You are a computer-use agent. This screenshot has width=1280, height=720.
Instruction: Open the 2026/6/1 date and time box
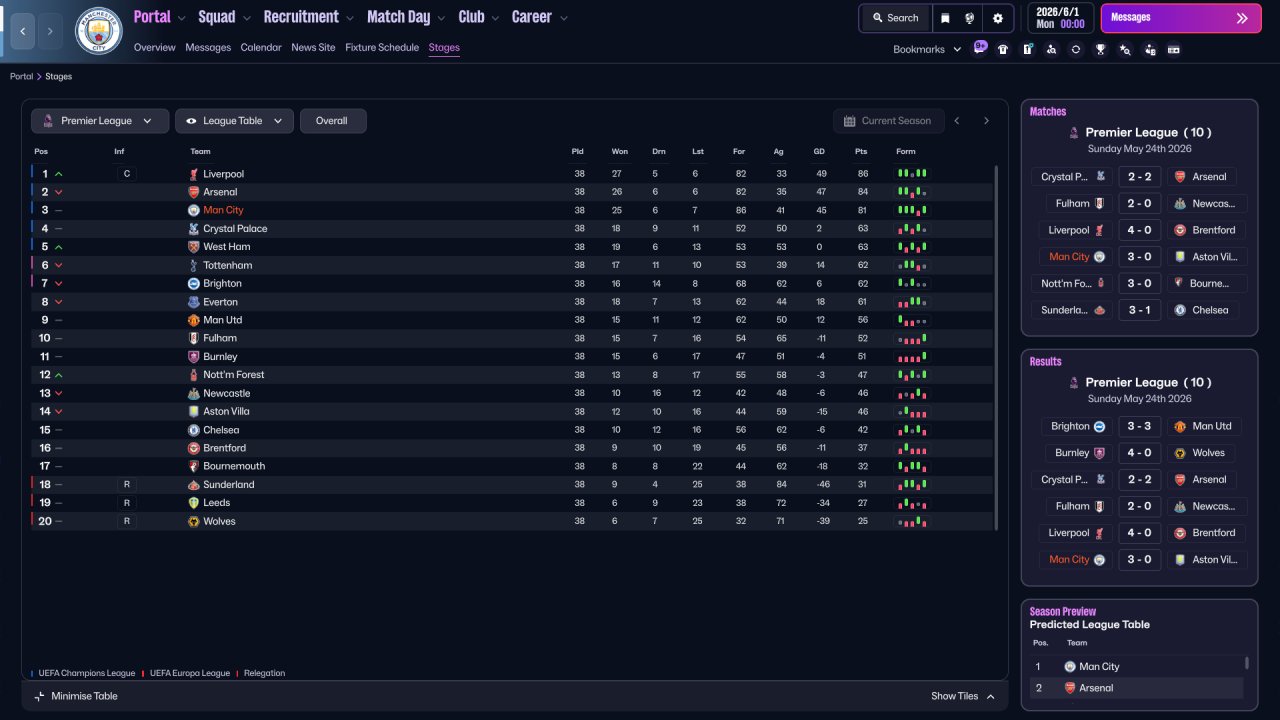tap(1061, 18)
